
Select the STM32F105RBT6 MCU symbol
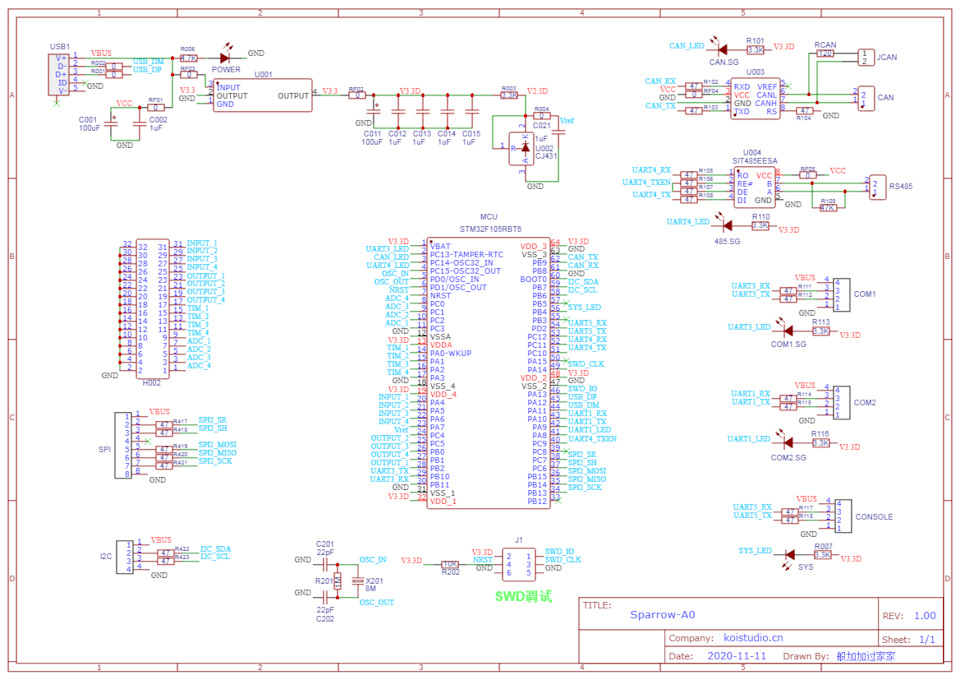tap(490, 370)
